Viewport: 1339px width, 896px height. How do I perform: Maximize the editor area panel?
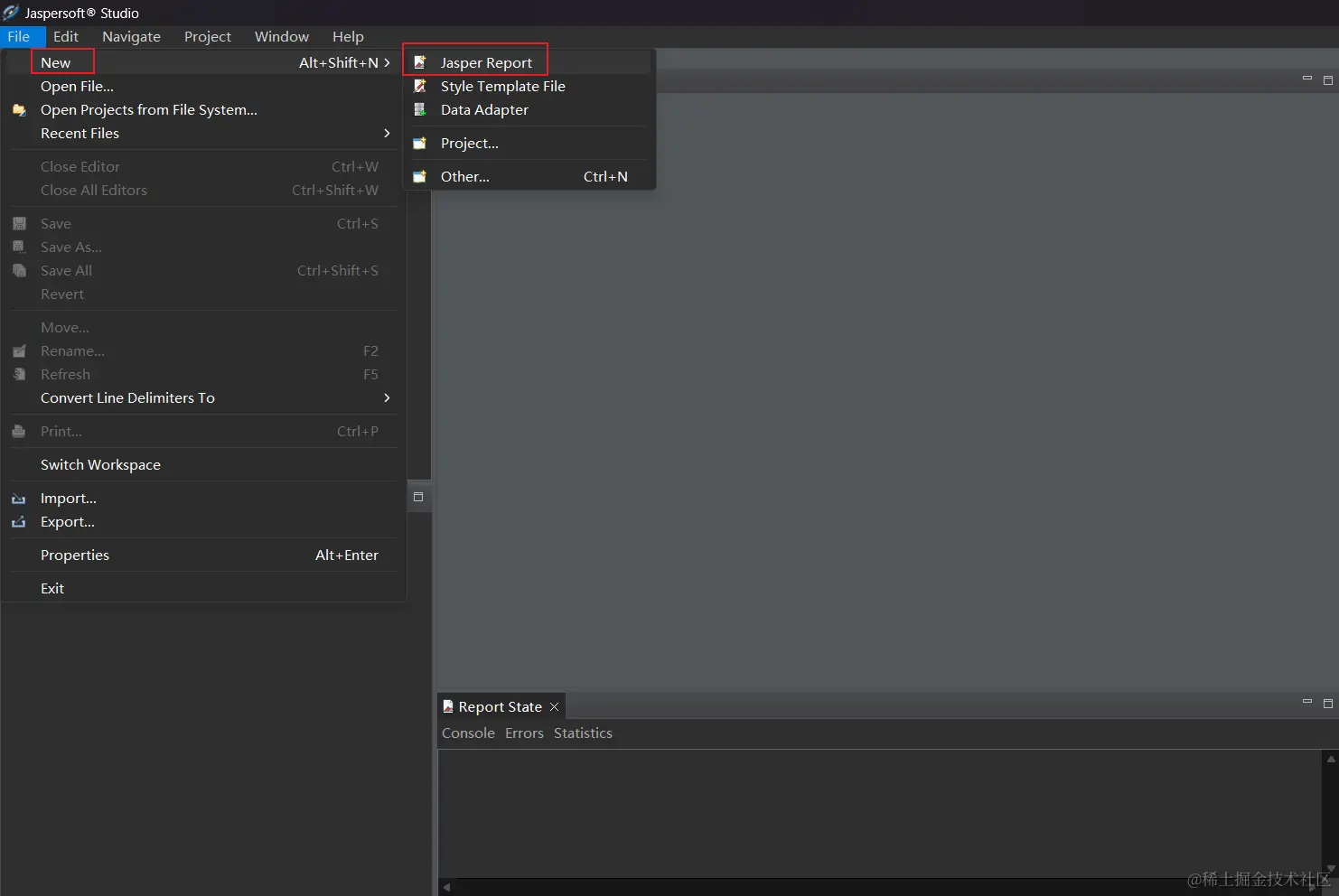tap(1328, 80)
